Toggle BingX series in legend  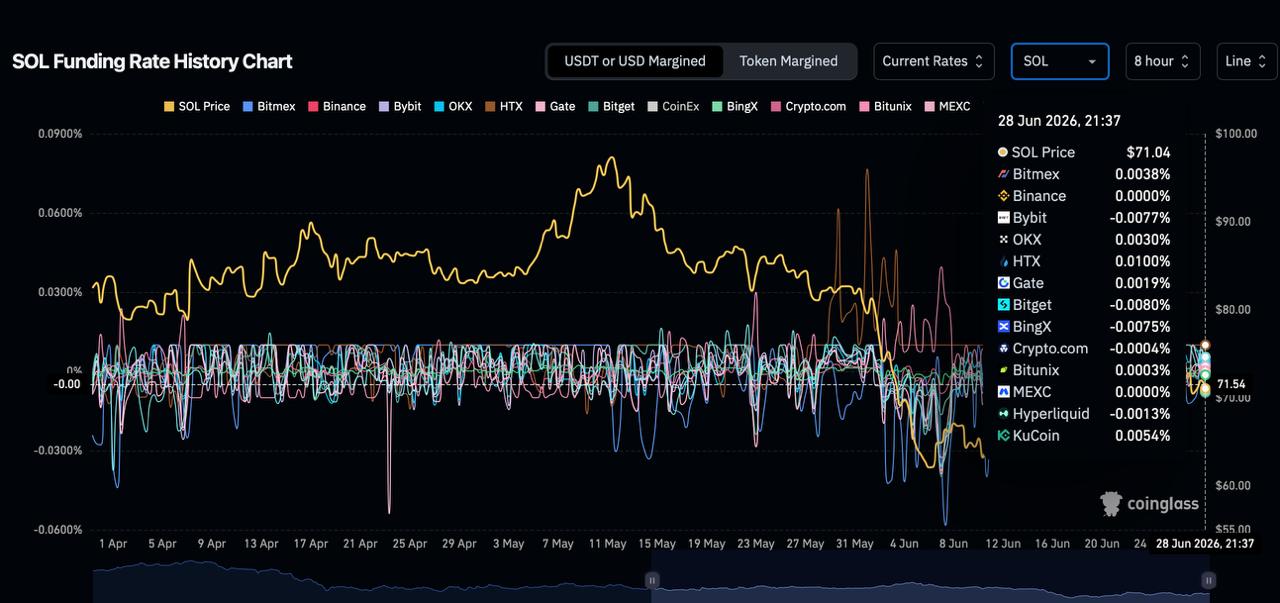coord(735,106)
